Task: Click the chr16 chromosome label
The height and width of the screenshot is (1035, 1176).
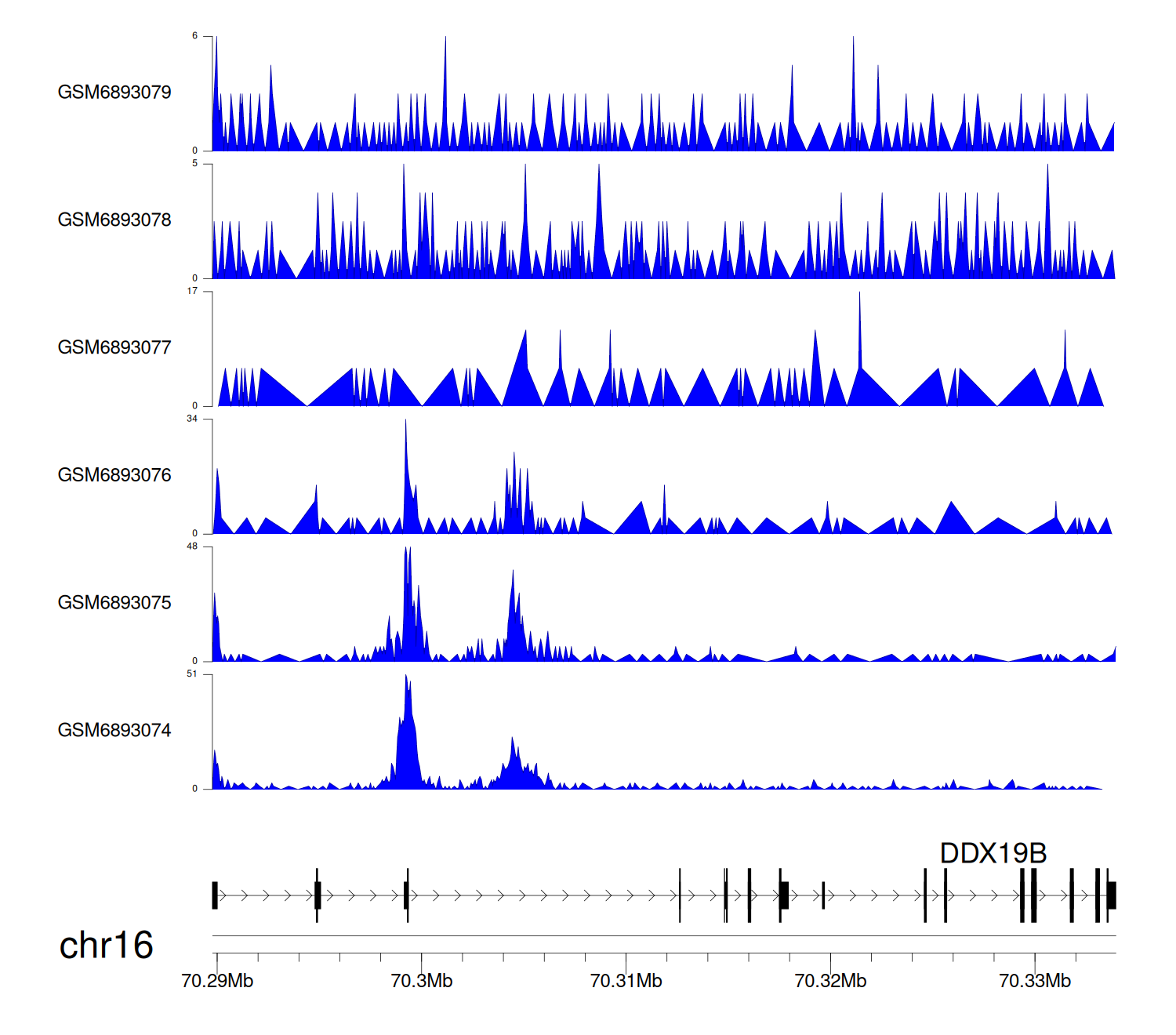Action: 106,946
